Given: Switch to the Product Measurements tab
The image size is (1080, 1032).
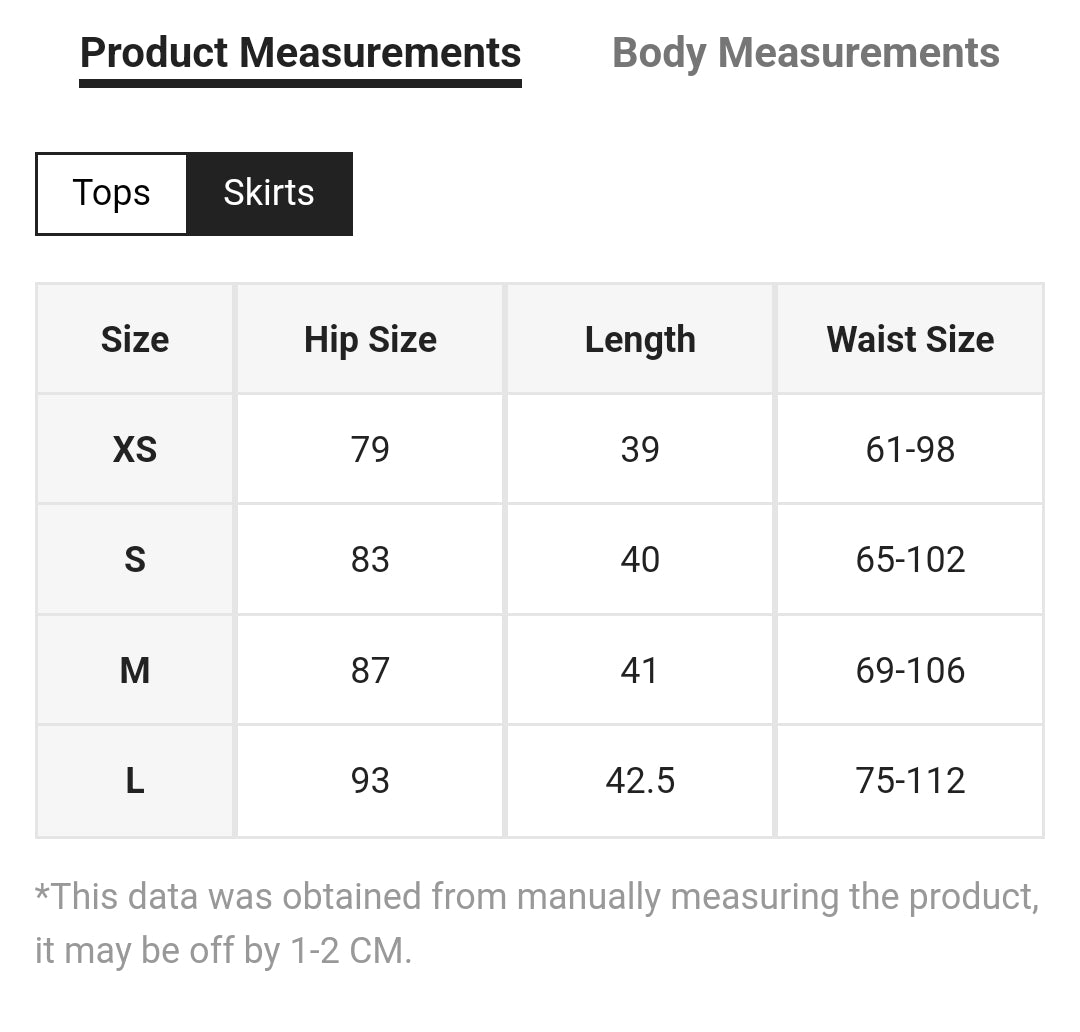Looking at the screenshot, I should pos(300,53).
